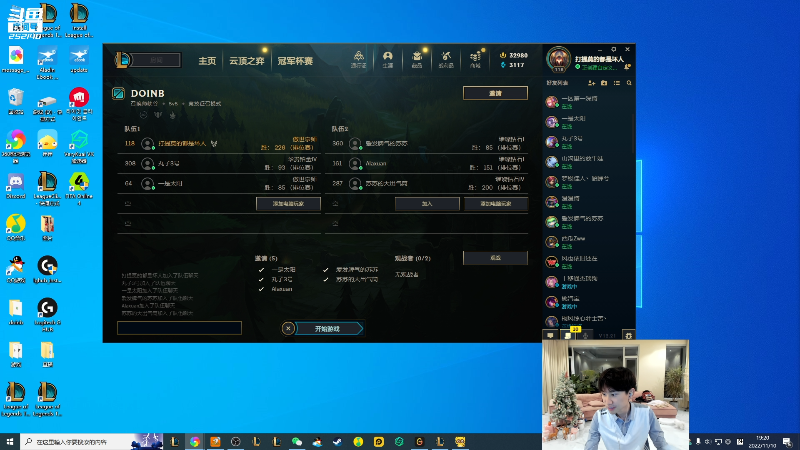Click the DOINB lobby title text
The image size is (800, 450).
pyautogui.click(x=147, y=93)
